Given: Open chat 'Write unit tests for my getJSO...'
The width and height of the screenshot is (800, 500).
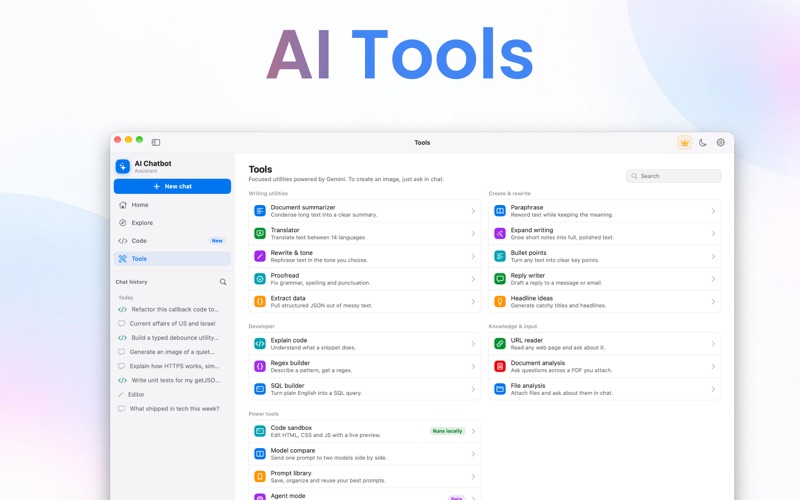Looking at the screenshot, I should point(172,380).
